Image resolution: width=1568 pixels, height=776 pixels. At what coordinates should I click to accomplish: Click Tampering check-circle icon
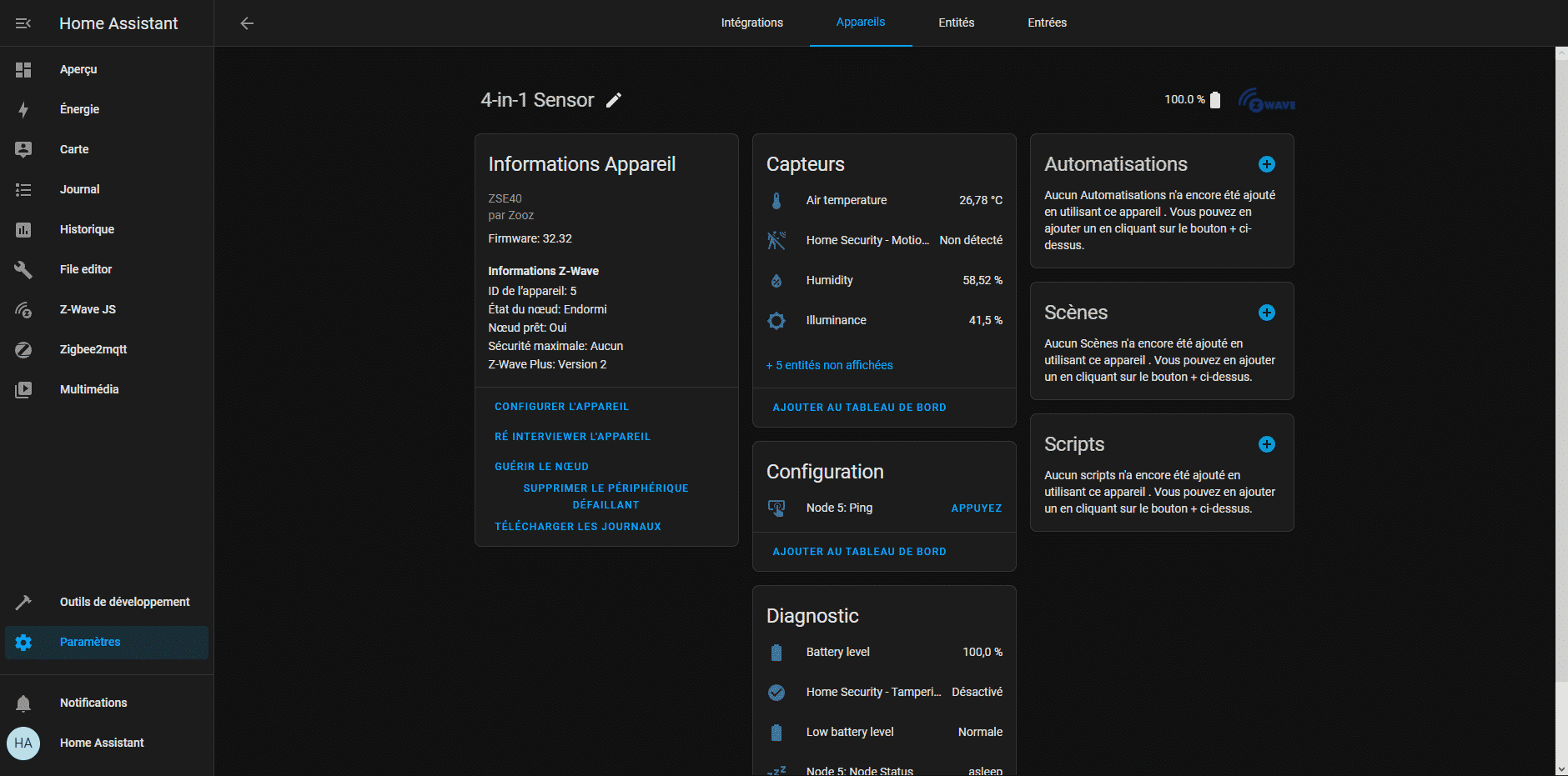pyautogui.click(x=776, y=693)
